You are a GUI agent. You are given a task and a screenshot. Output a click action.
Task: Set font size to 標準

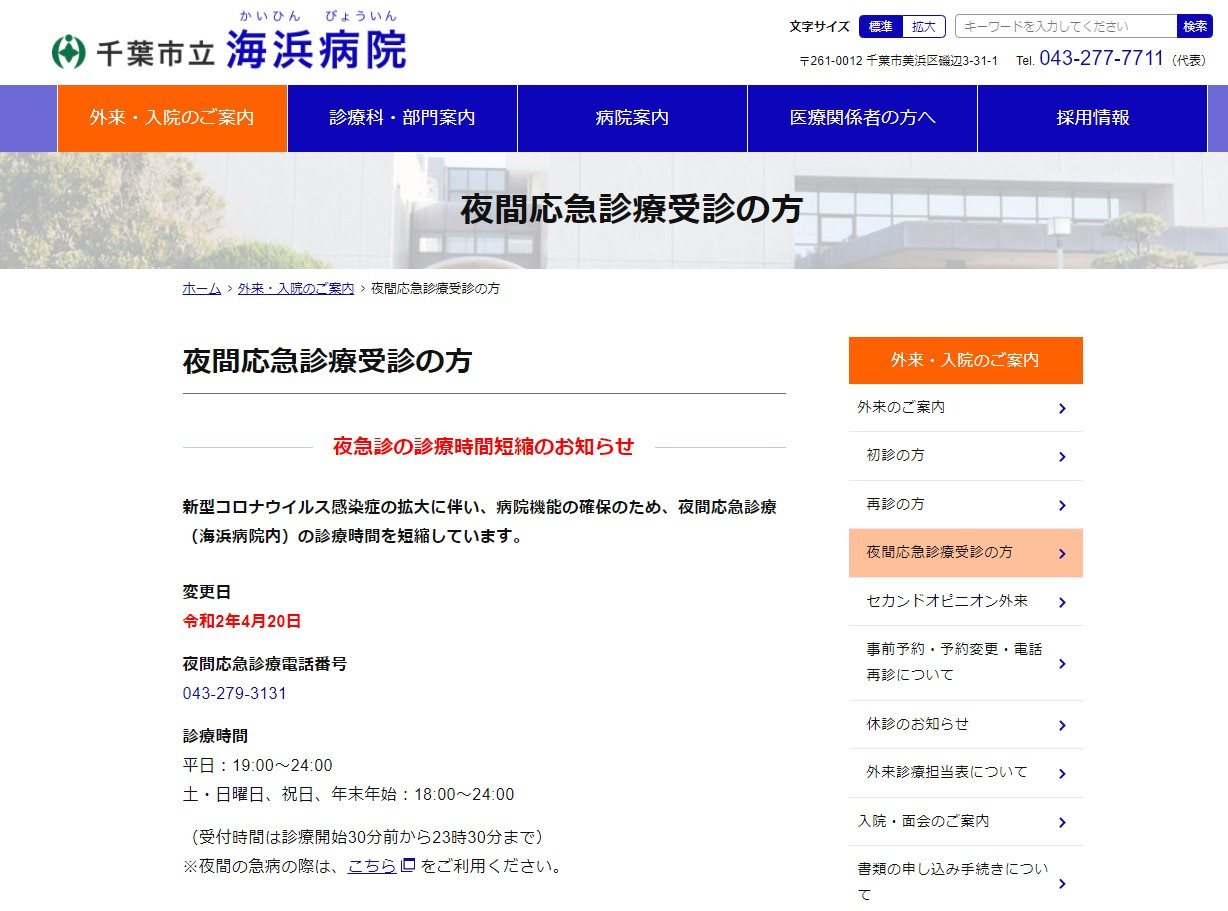(x=880, y=27)
